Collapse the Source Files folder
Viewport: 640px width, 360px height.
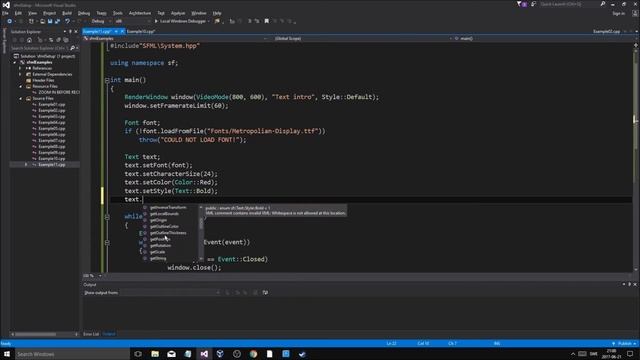tap(20, 98)
